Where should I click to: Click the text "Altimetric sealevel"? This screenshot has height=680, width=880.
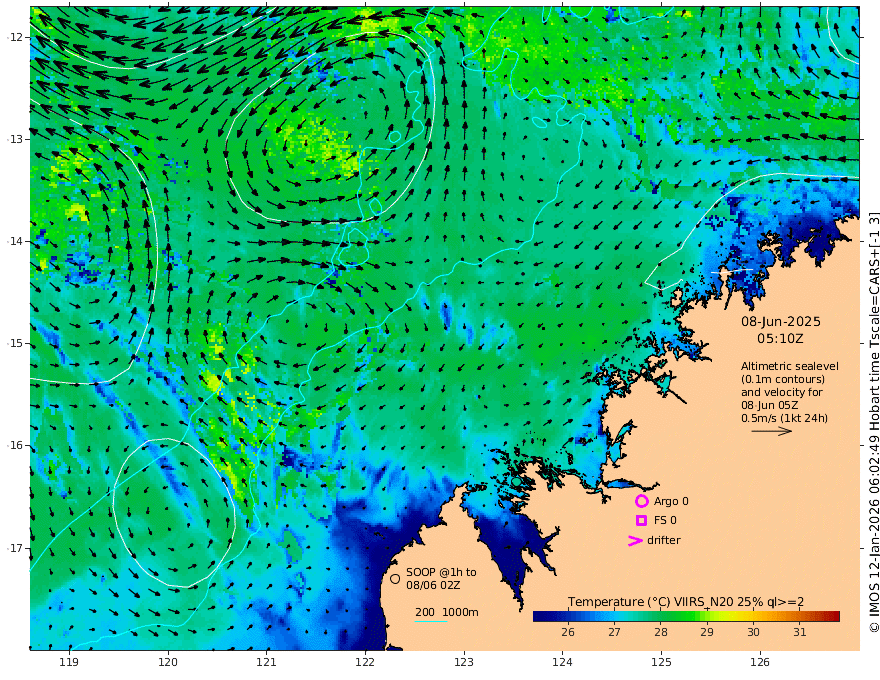[790, 366]
